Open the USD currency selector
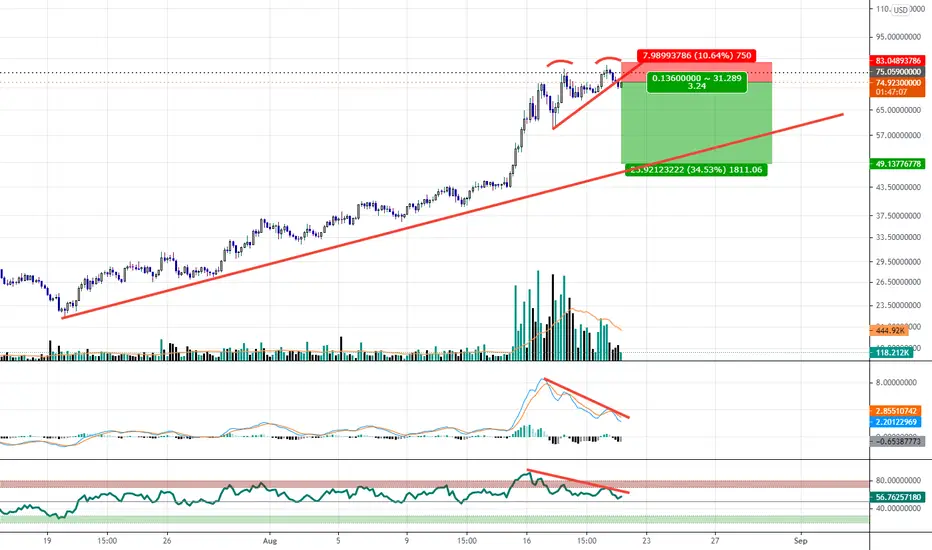 click(x=900, y=10)
